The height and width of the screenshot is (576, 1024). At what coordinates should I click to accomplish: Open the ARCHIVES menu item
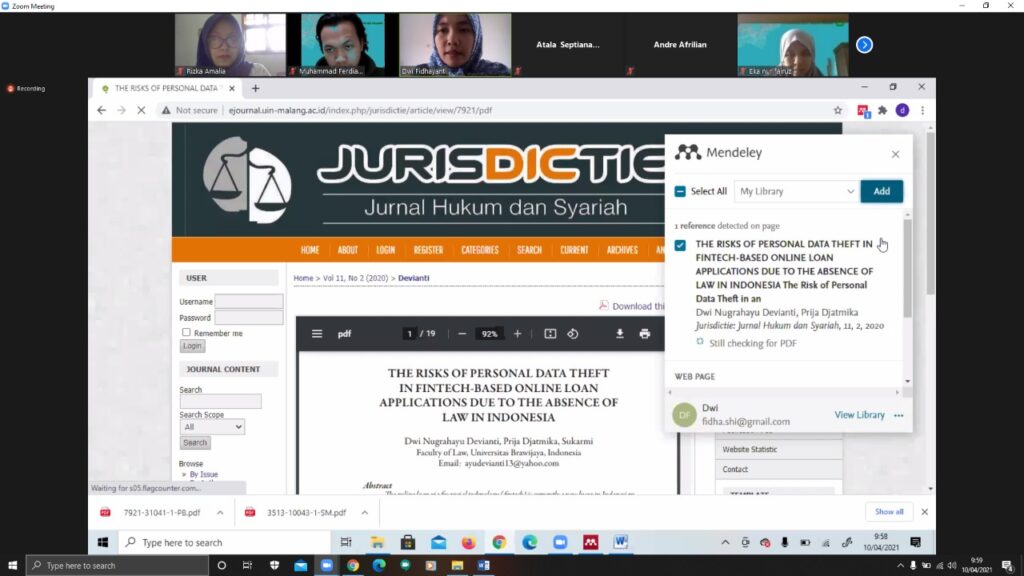(621, 250)
